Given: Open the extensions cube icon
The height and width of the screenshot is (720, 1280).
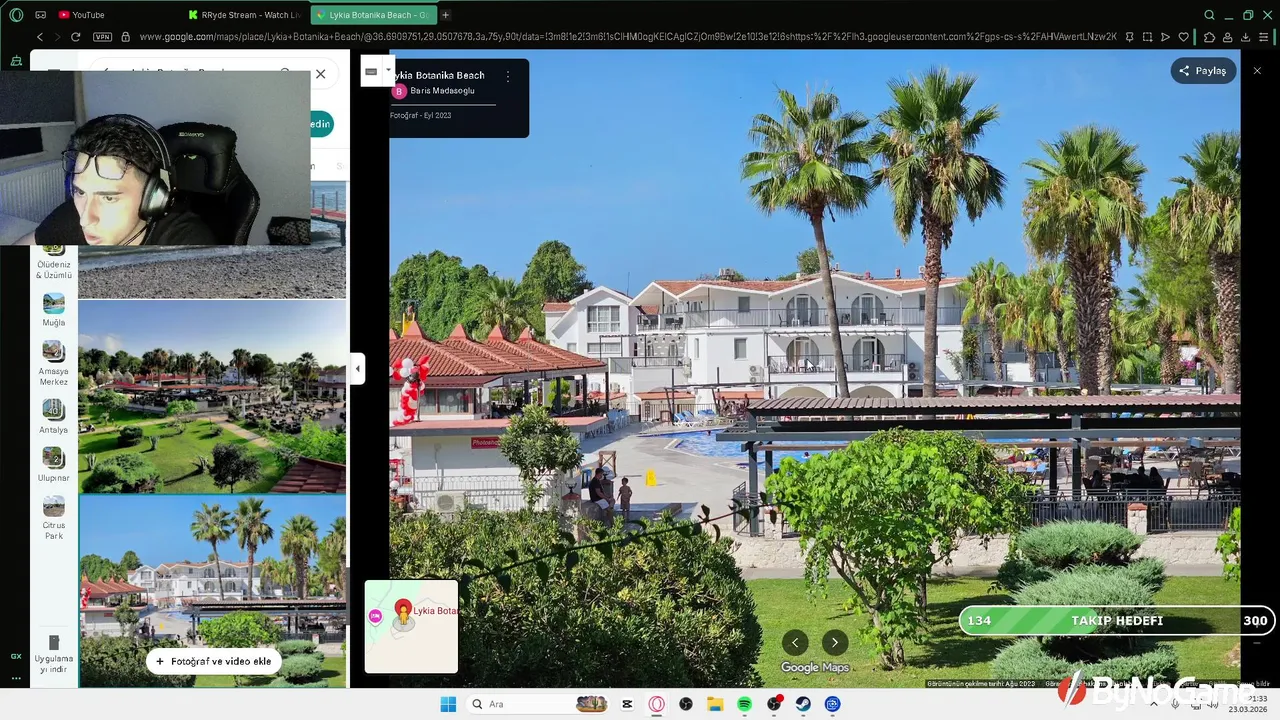Looking at the screenshot, I should (x=1209, y=37).
